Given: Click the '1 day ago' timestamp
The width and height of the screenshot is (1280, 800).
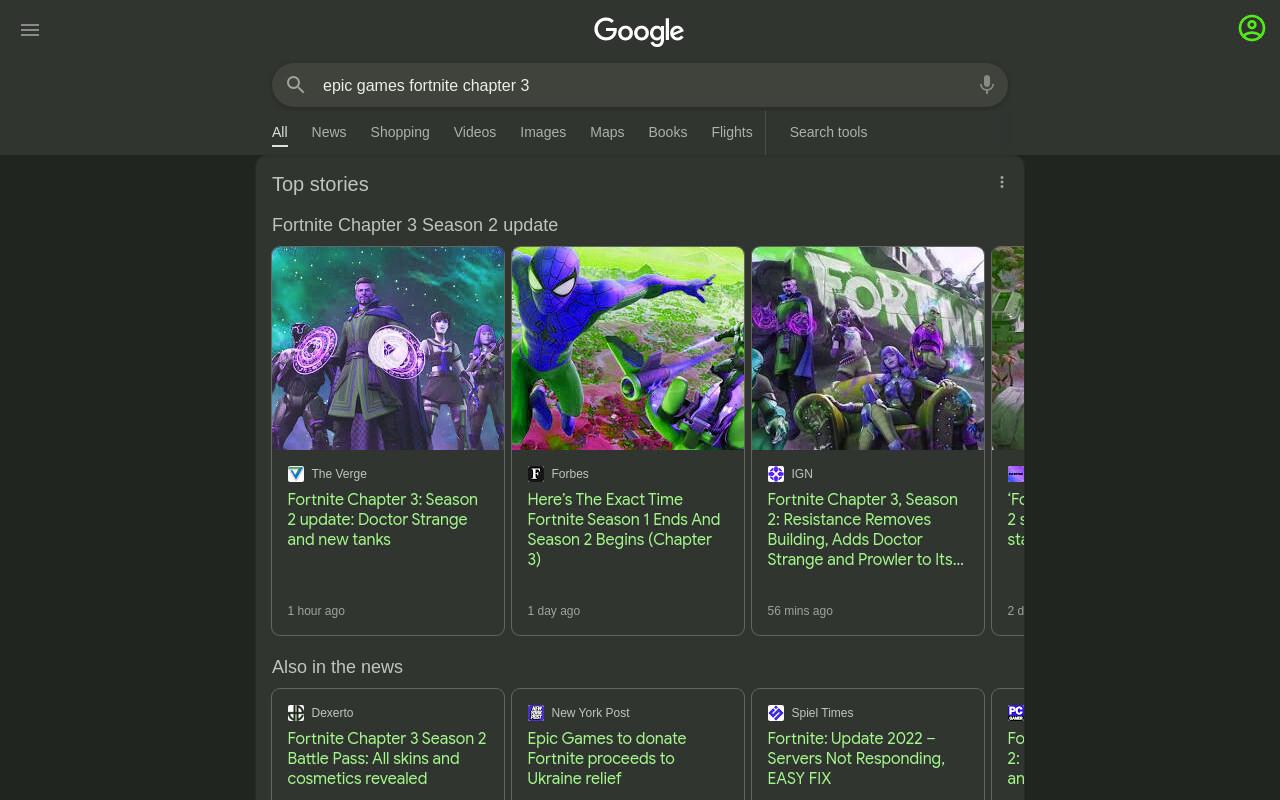Looking at the screenshot, I should 554,611.
